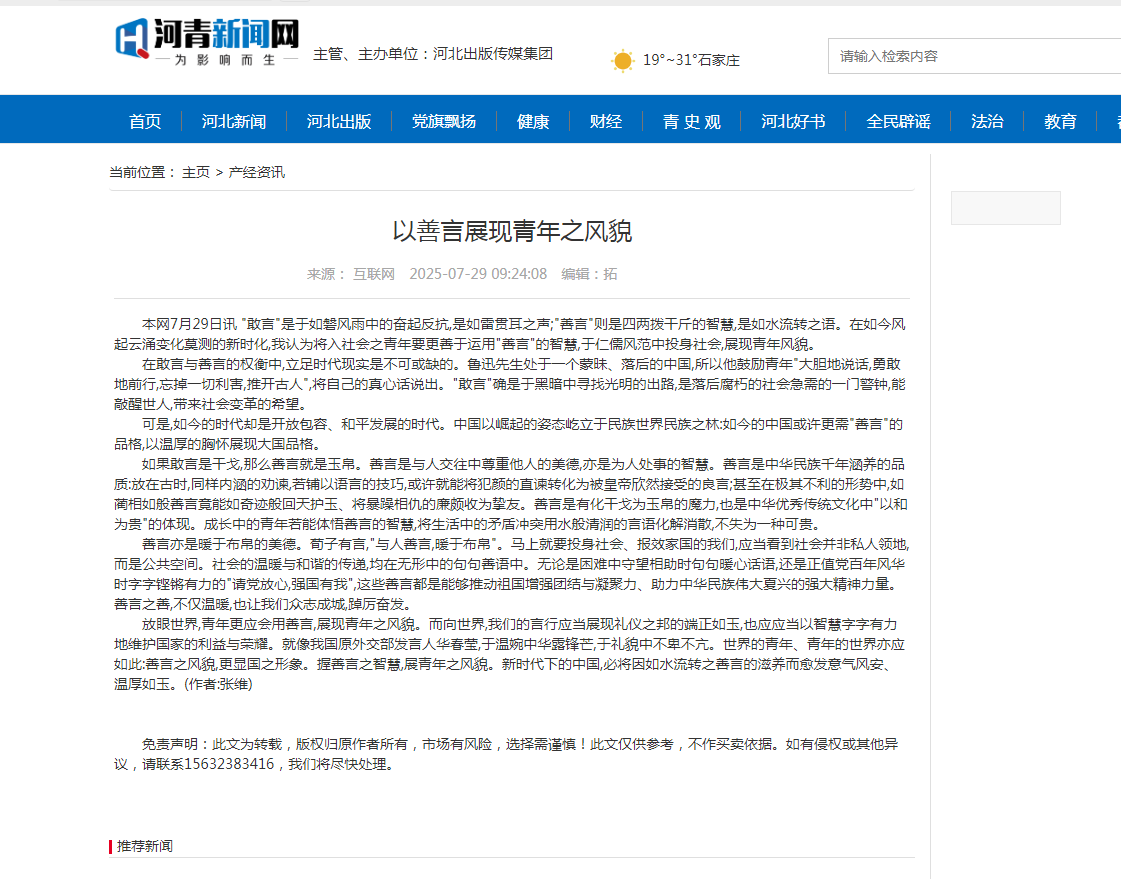The image size is (1121, 879).
Task: Open the 党旗飘扬 channel
Action: click(444, 121)
